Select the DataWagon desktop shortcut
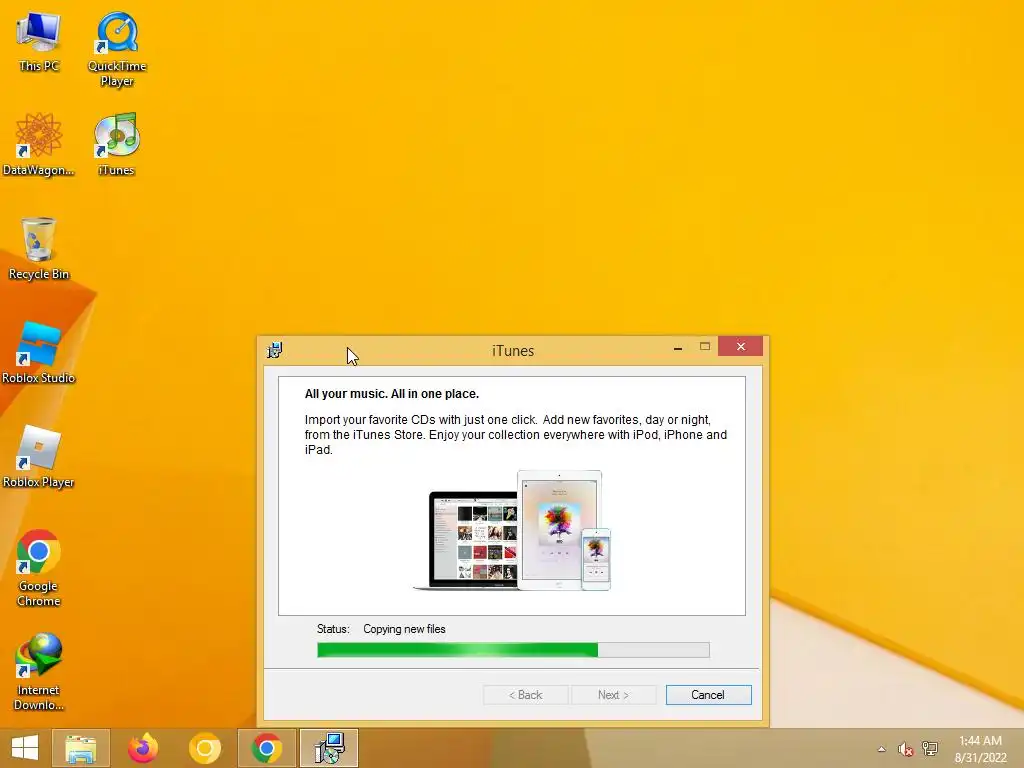 tap(39, 144)
